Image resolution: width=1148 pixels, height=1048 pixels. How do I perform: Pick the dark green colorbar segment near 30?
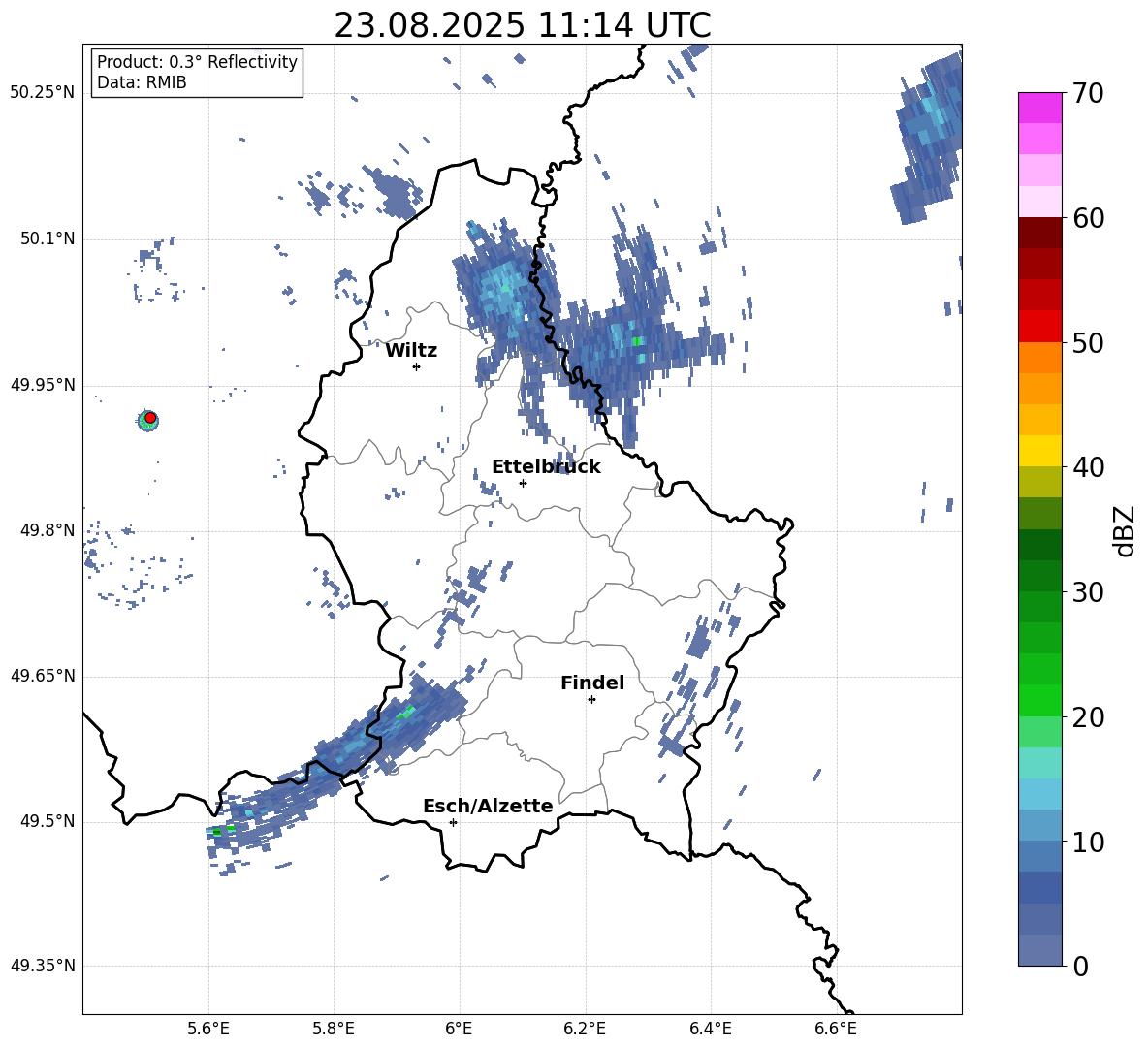click(x=1040, y=576)
